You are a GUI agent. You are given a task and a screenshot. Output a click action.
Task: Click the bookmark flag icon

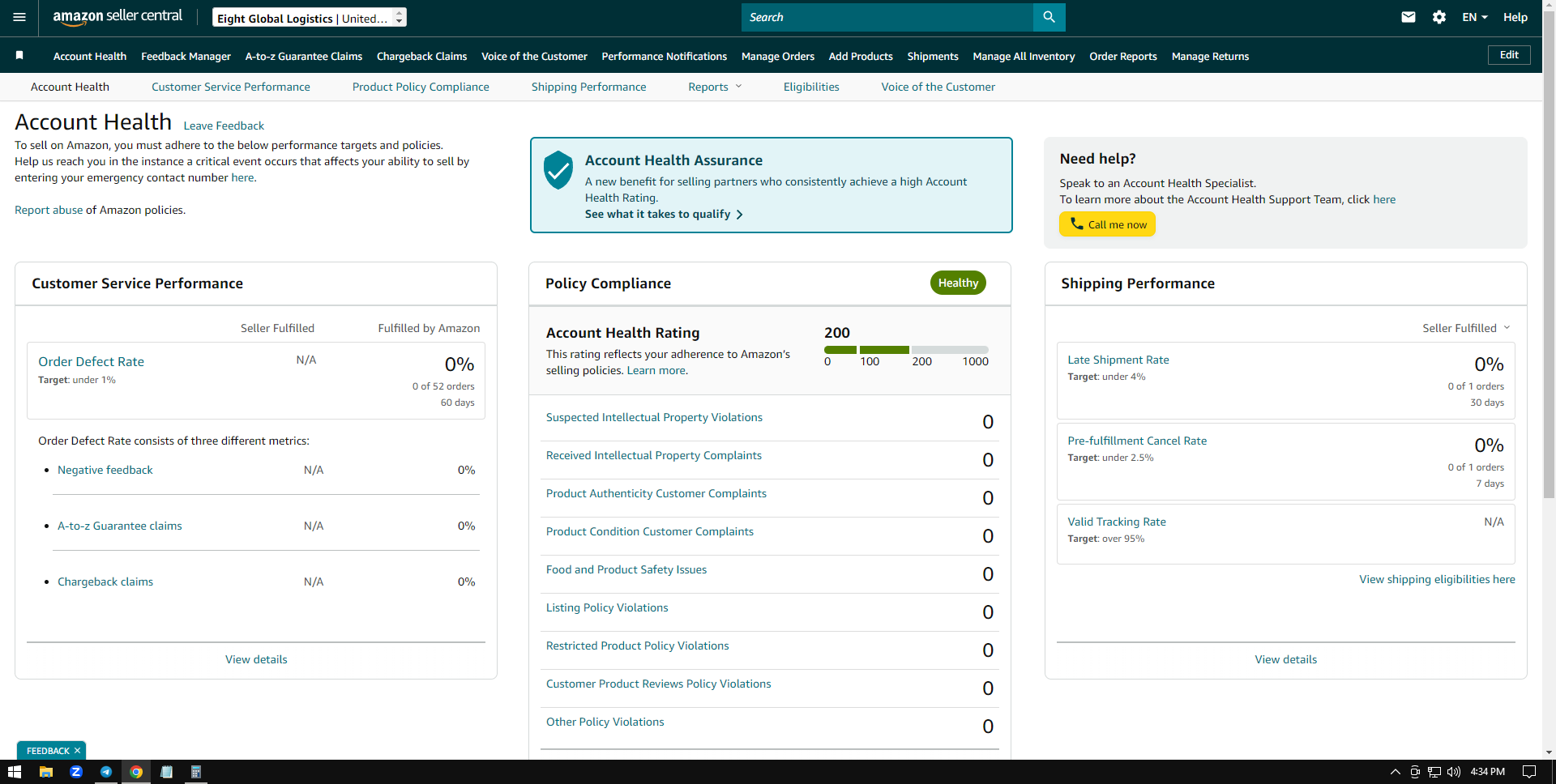pyautogui.click(x=19, y=56)
